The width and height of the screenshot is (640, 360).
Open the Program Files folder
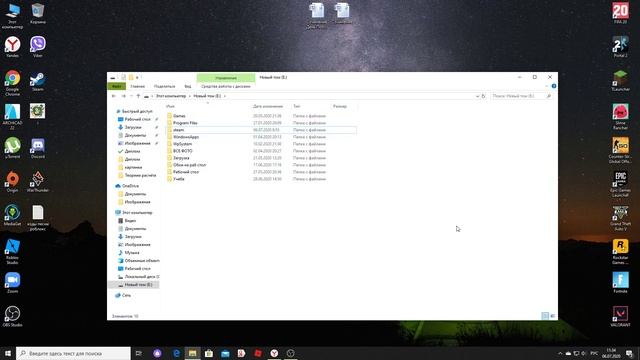pyautogui.click(x=185, y=123)
